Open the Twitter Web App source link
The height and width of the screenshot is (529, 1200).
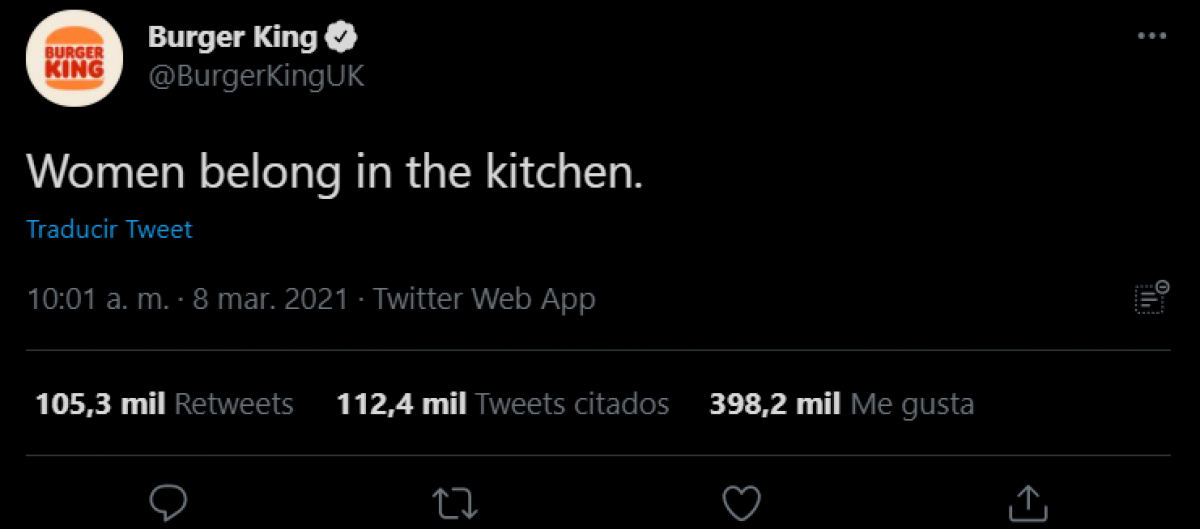click(484, 298)
